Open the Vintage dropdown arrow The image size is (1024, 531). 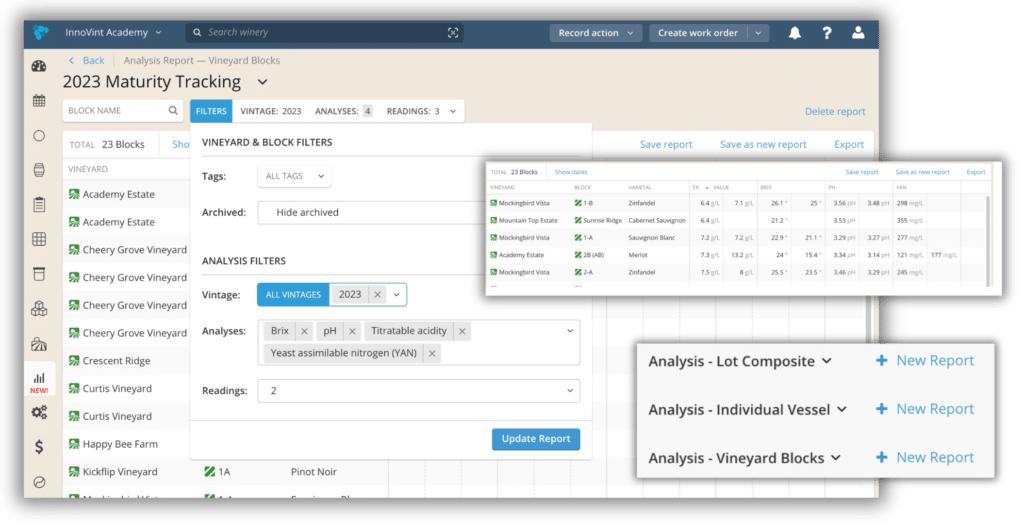click(x=396, y=295)
